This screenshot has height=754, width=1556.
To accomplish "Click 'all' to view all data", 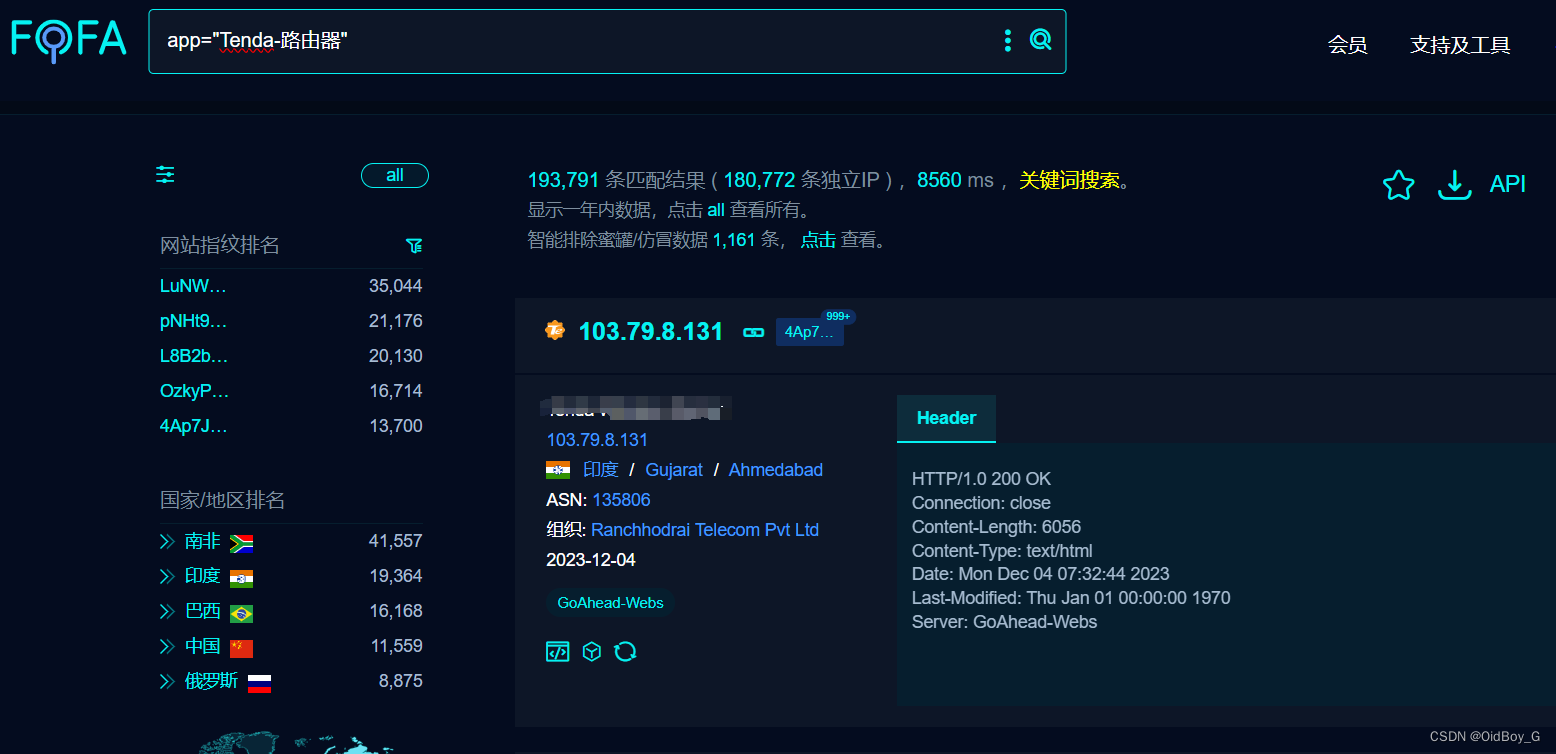I will (716, 210).
